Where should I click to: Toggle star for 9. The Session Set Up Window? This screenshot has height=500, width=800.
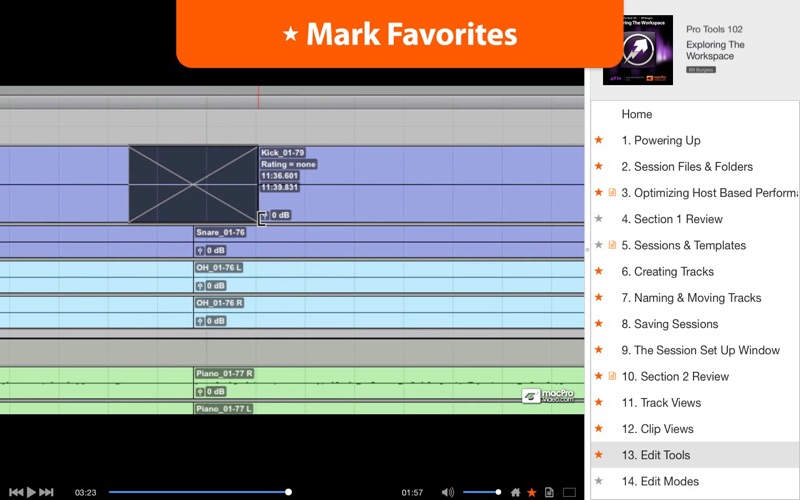599,349
